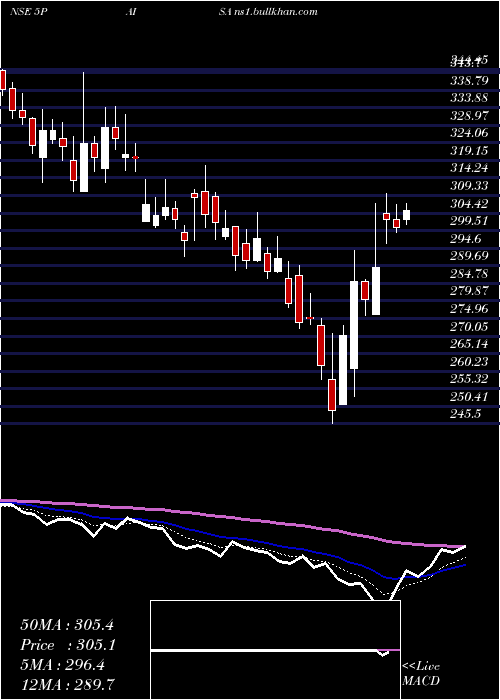
Task: Select the 294.6 price label
Action: point(466,238)
